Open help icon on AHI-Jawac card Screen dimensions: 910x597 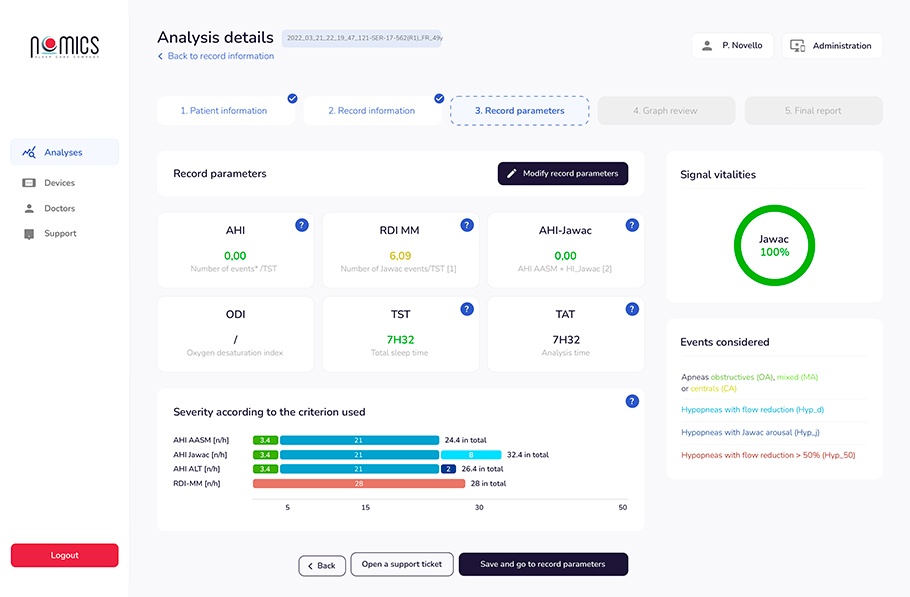[x=631, y=225]
